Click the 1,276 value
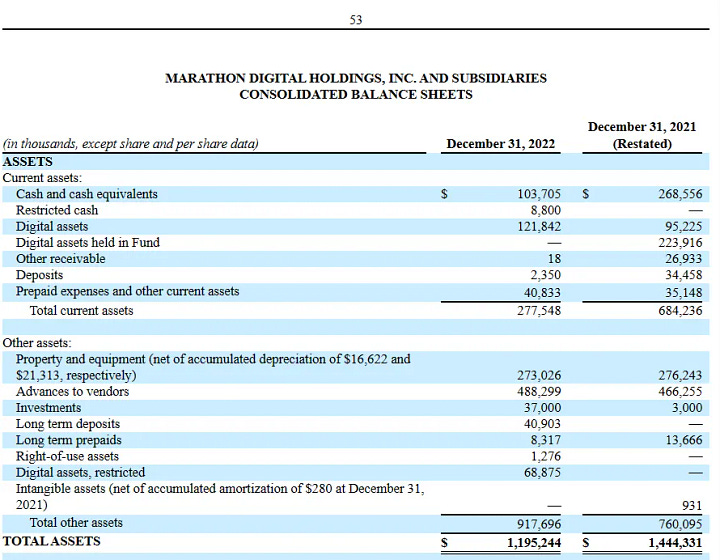Viewport: 720px width, 560px height. (x=546, y=456)
